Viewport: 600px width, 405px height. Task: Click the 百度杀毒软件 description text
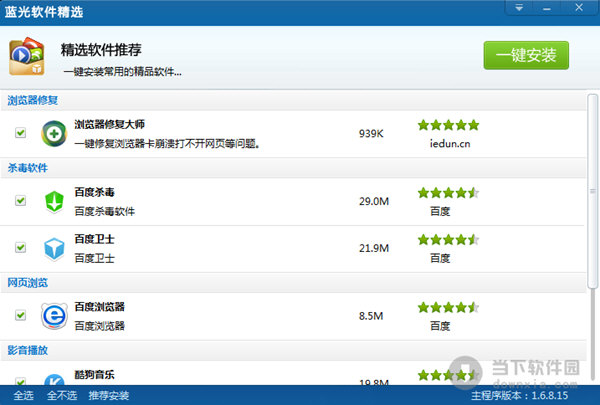104,211
